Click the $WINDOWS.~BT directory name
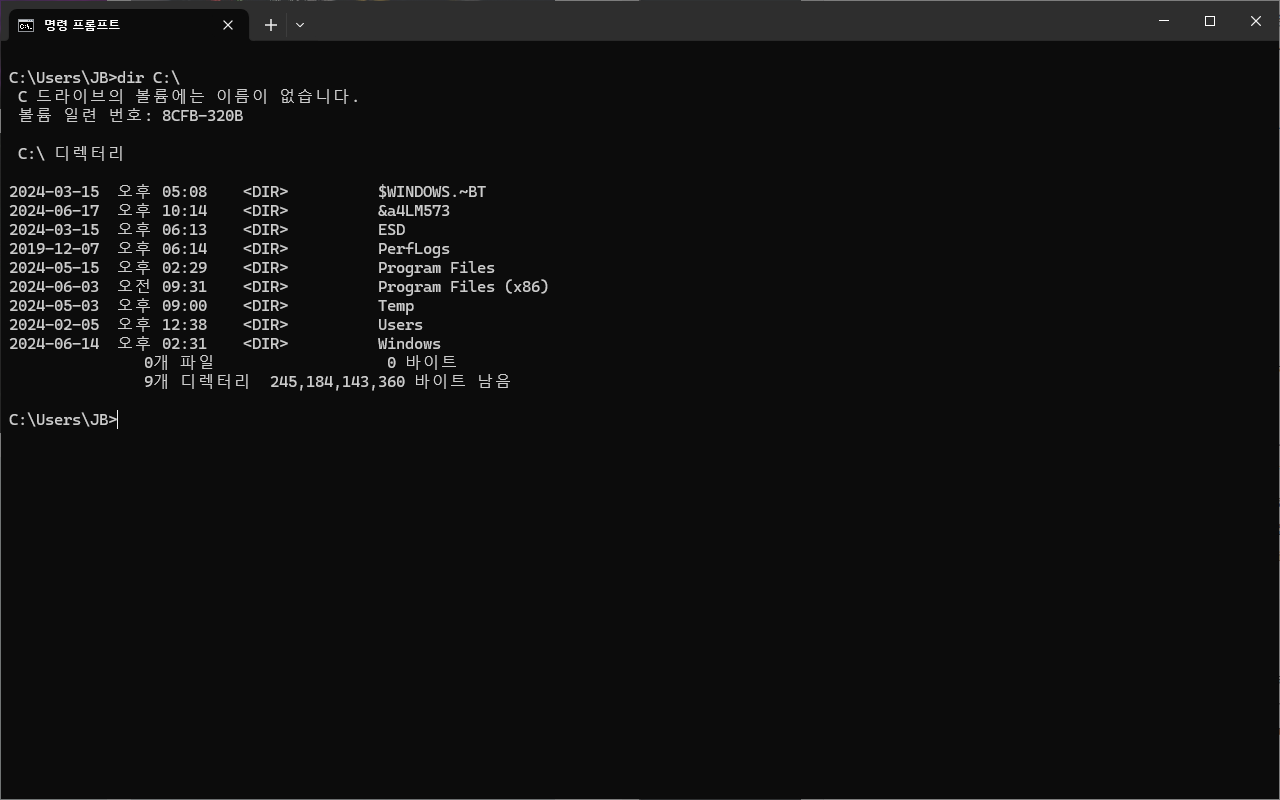The width and height of the screenshot is (1280, 800). (x=432, y=192)
